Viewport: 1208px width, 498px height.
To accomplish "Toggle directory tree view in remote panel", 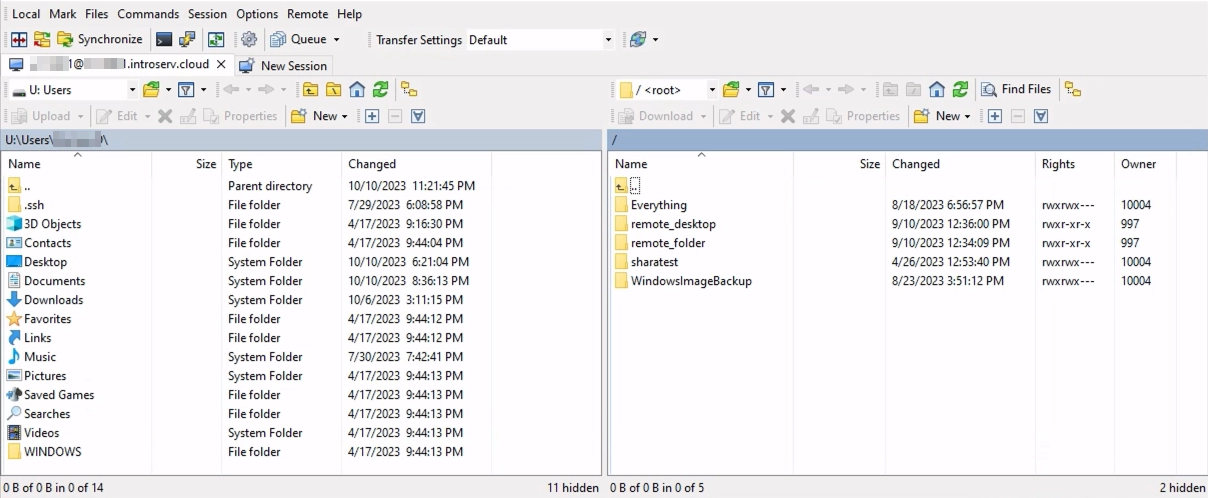I will point(1072,90).
